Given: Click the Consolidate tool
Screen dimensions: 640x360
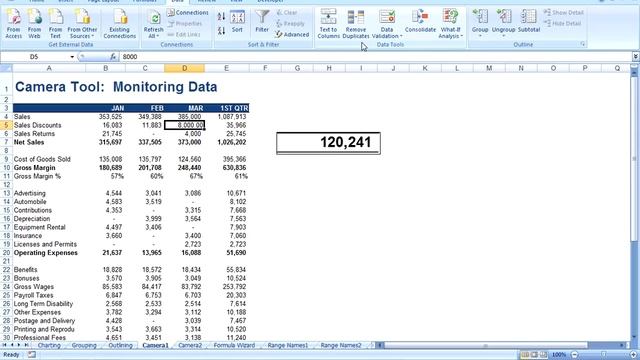Looking at the screenshot, I should 420,21.
